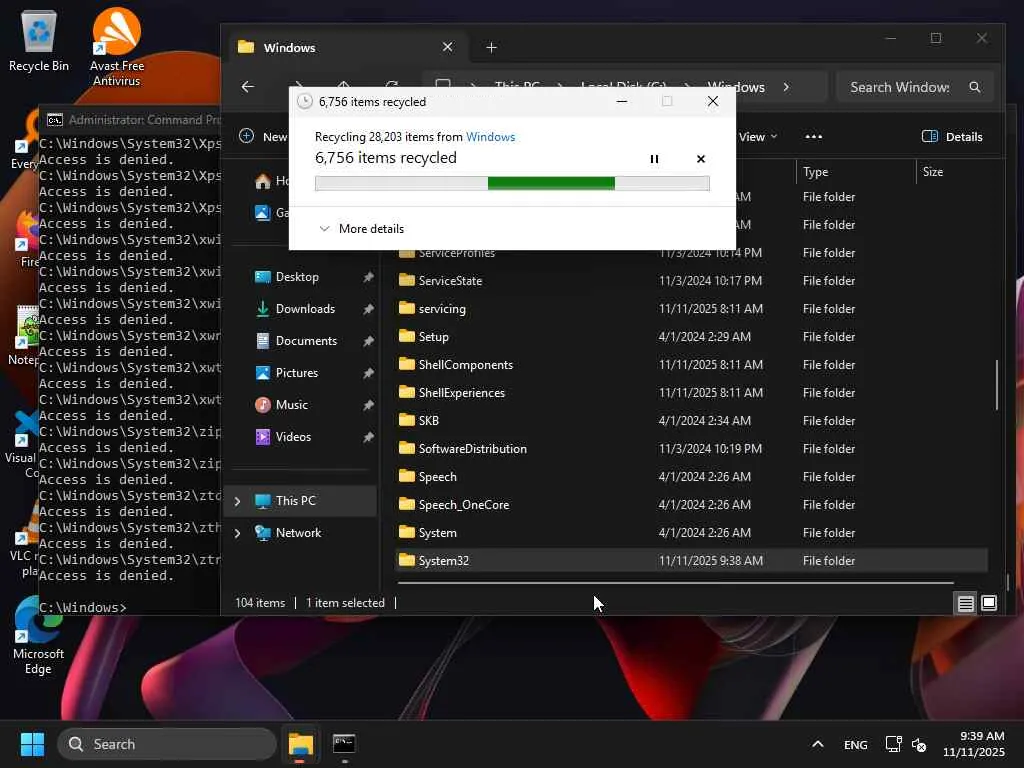Unpin Desktop using its pin icon

tap(368, 277)
